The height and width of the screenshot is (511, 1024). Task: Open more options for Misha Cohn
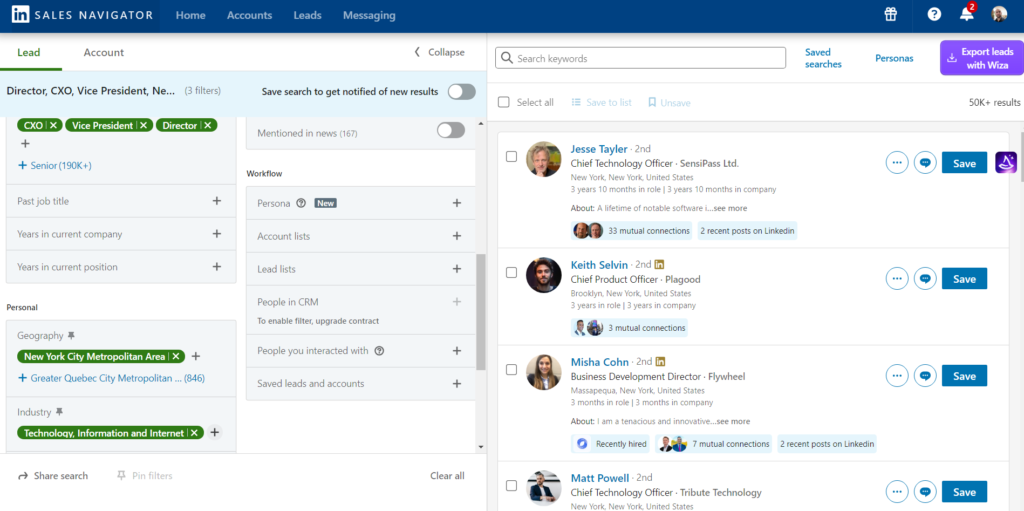(x=897, y=376)
